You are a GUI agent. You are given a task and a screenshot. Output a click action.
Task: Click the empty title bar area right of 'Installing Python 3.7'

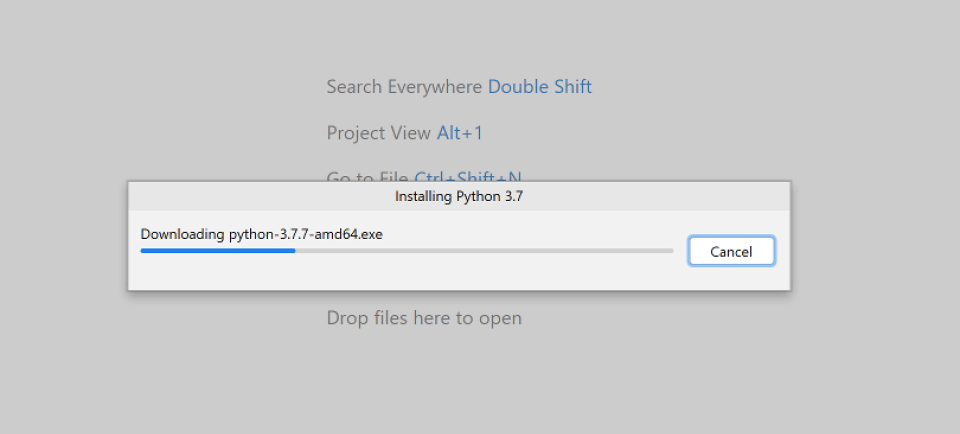pyautogui.click(x=655, y=196)
